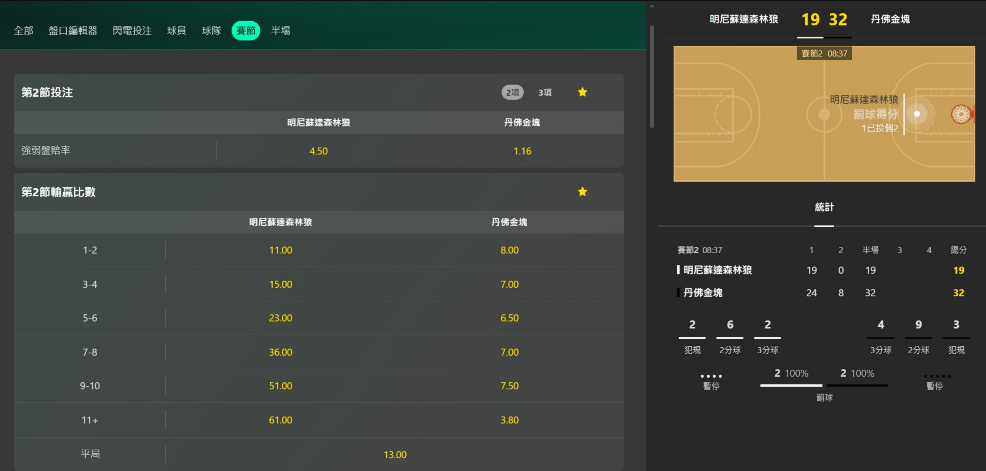
Task: Pick 9-10 margin odds 51.00
Action: [x=280, y=386]
